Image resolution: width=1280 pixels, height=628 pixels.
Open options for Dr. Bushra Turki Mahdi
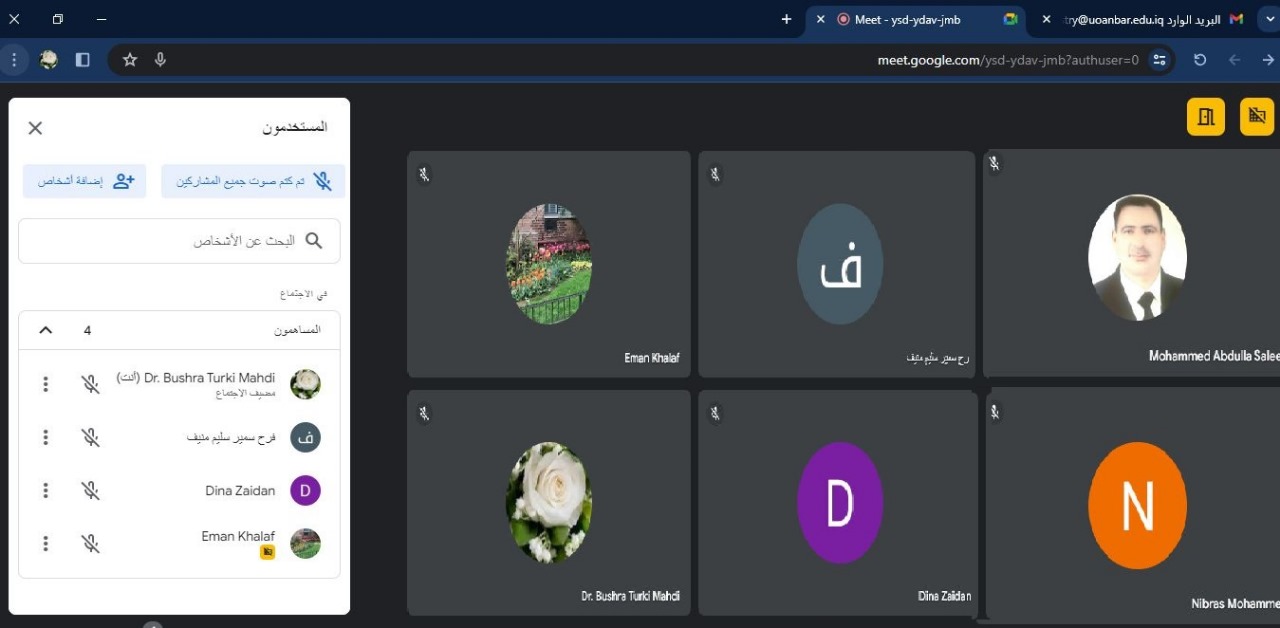(45, 384)
